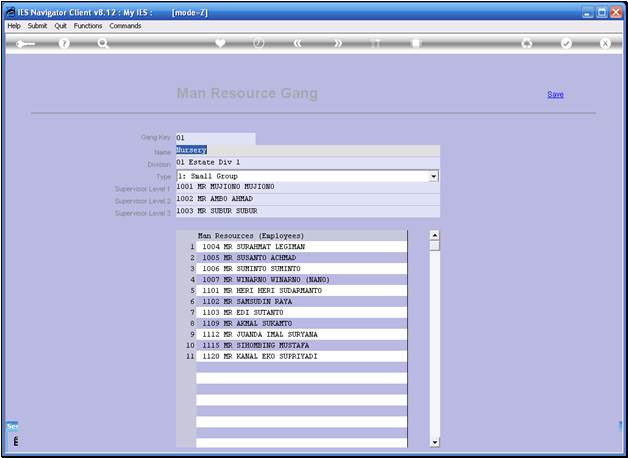Select Supervisor Level 2 field AMBO AHMAD
The image size is (628, 458).
tap(308, 199)
